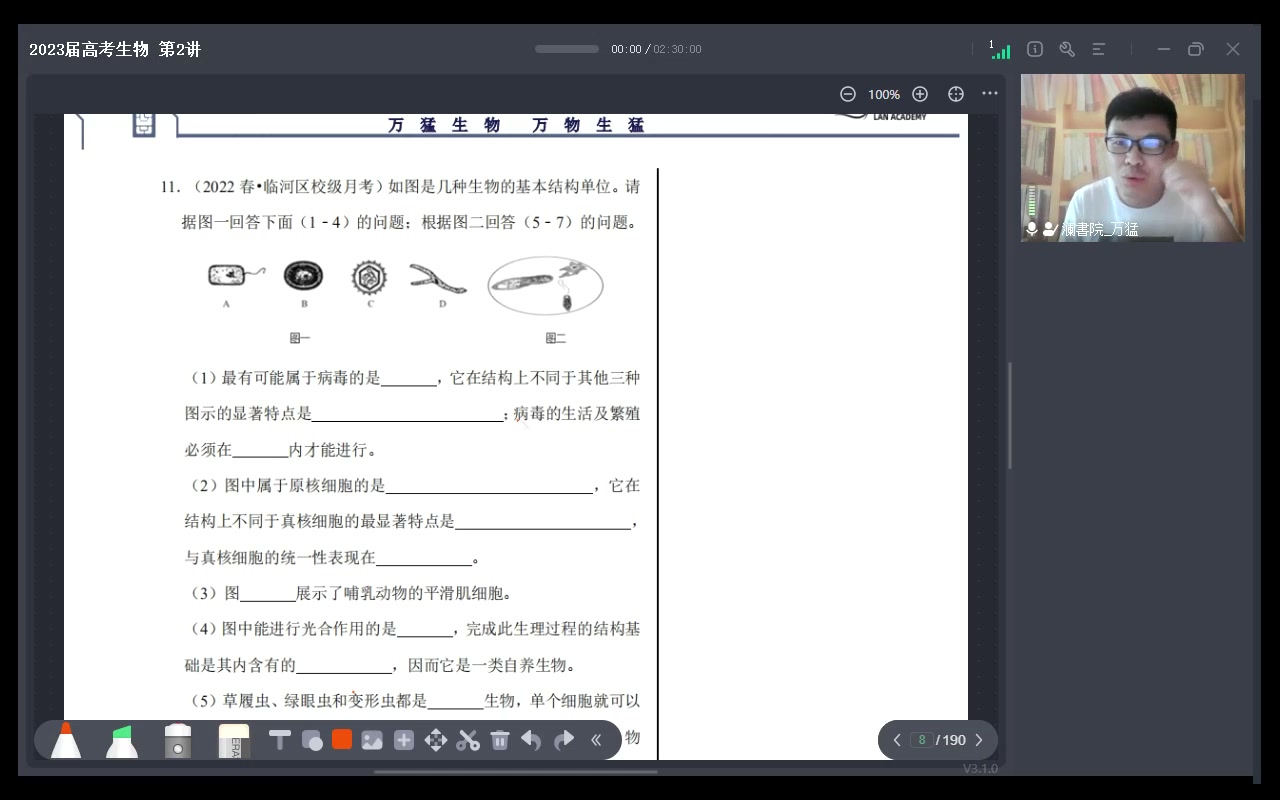Add a new whiteboard page

[404, 740]
